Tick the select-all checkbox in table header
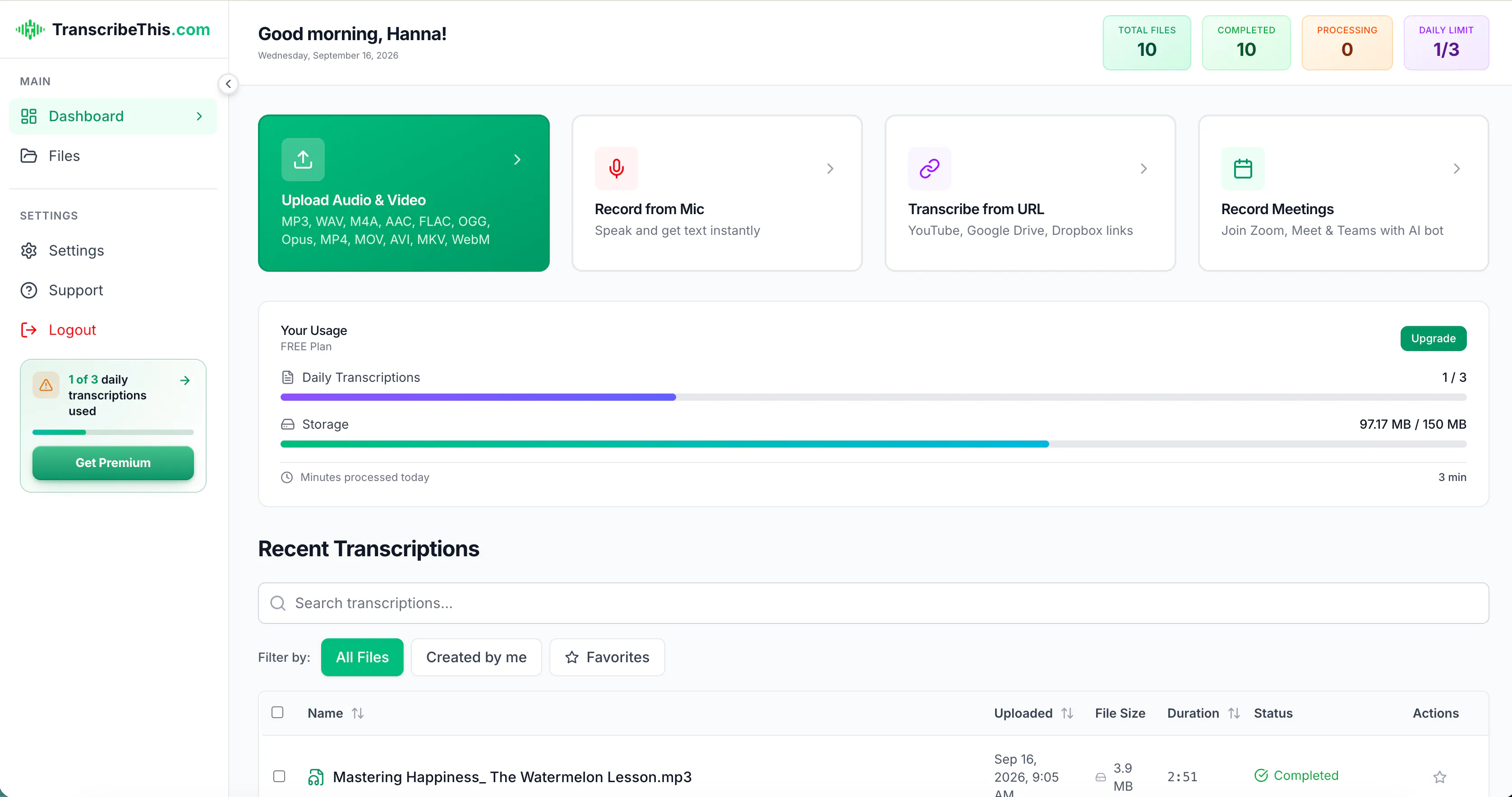This screenshot has width=1512, height=797. click(277, 713)
